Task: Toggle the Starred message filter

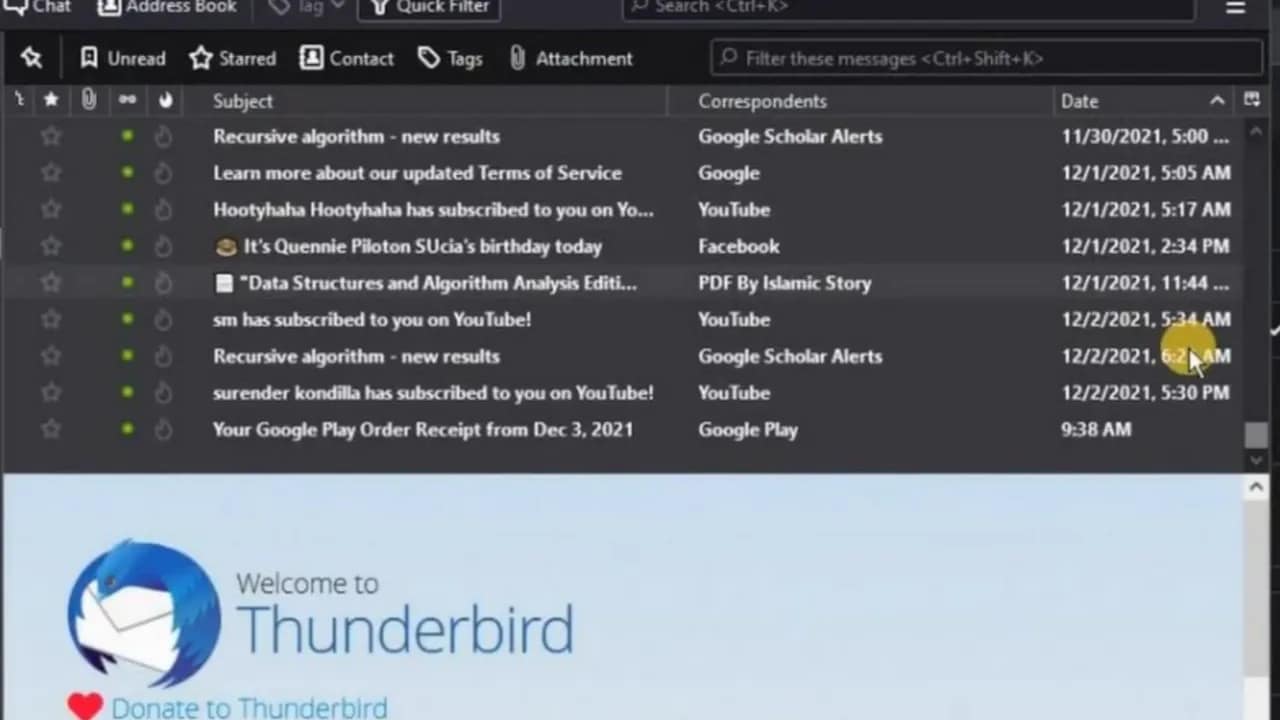Action: pyautogui.click(x=232, y=58)
